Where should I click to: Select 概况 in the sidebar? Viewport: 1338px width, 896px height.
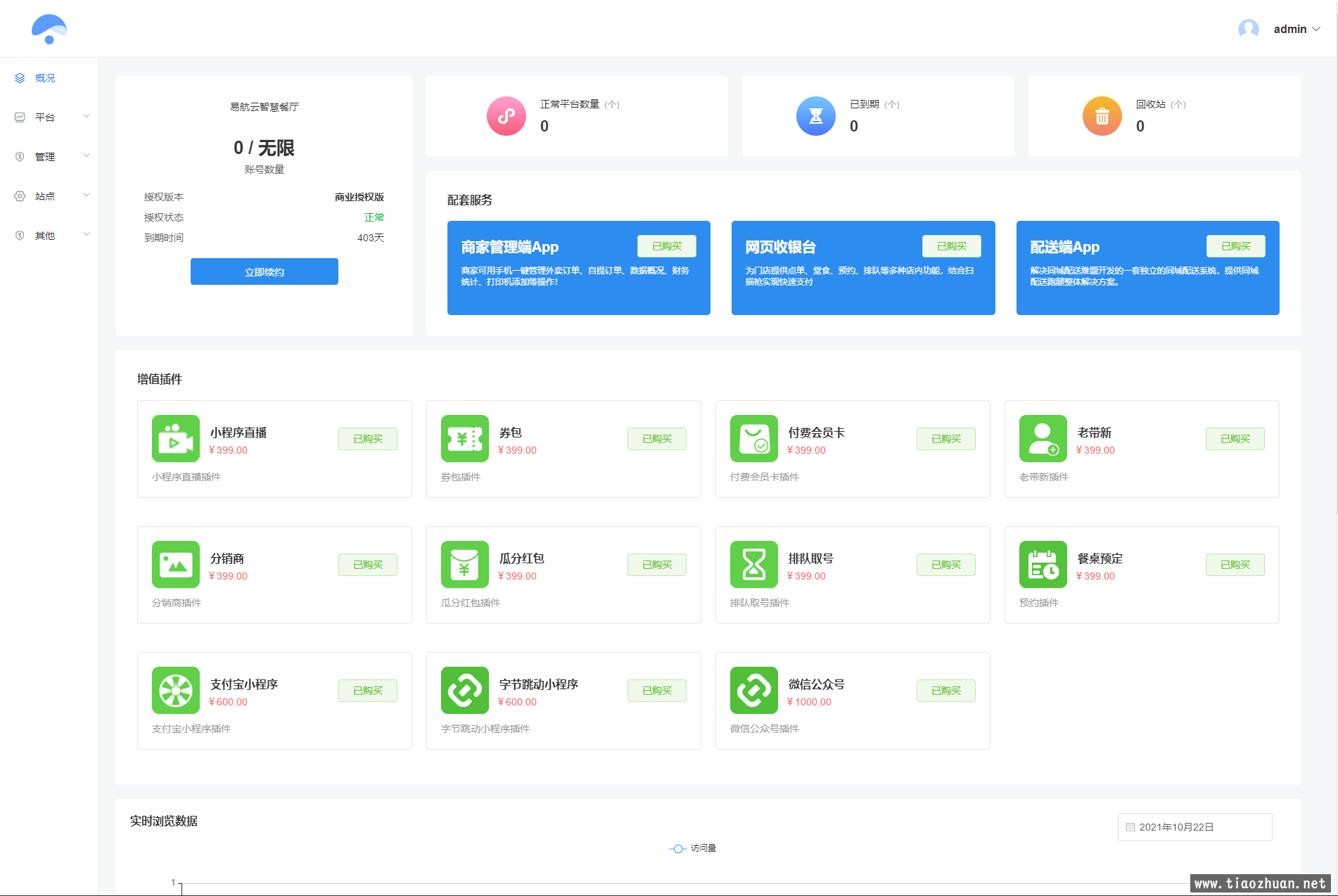(x=45, y=78)
